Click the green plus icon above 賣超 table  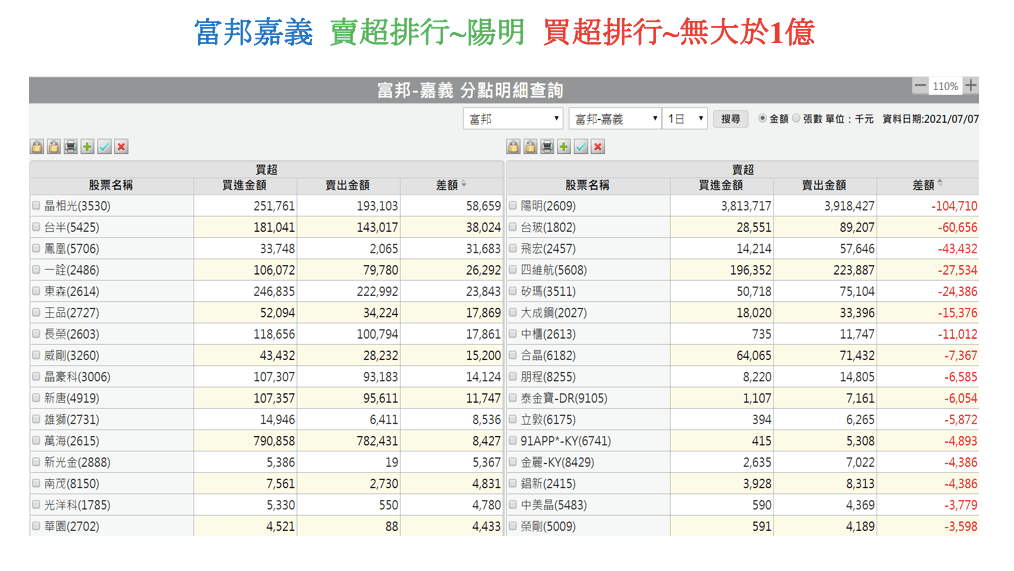coord(564,147)
